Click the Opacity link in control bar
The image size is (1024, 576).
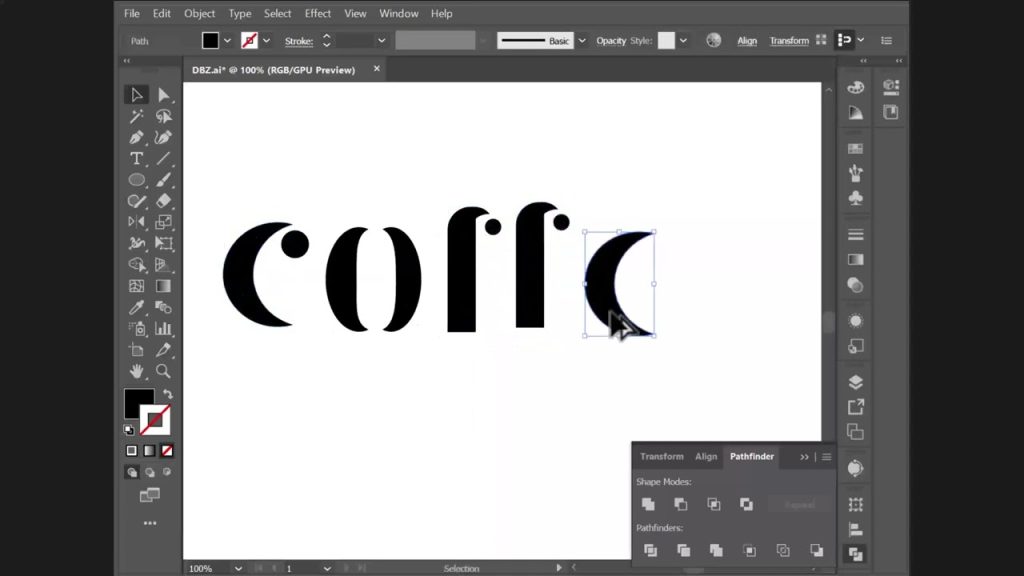click(x=610, y=41)
